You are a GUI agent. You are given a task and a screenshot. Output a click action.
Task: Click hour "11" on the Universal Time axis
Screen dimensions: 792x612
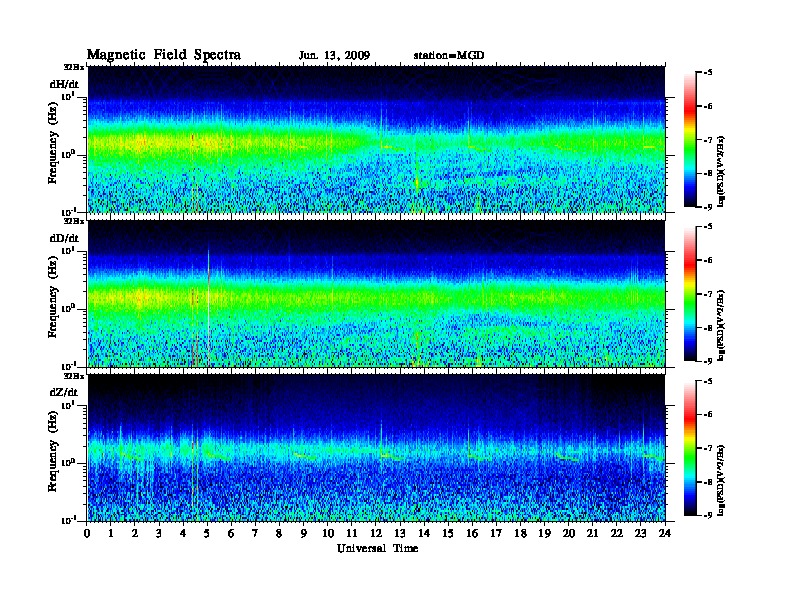click(352, 533)
